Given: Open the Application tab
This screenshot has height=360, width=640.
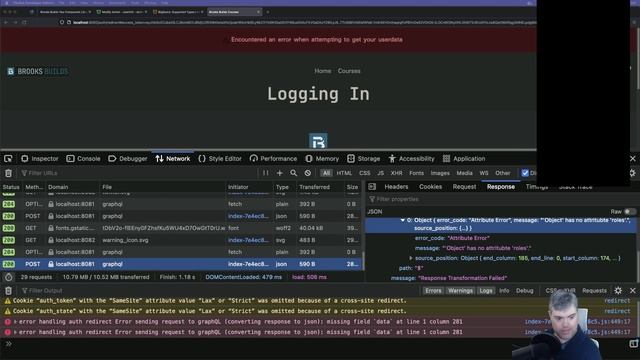Looking at the screenshot, I should [x=464, y=159].
